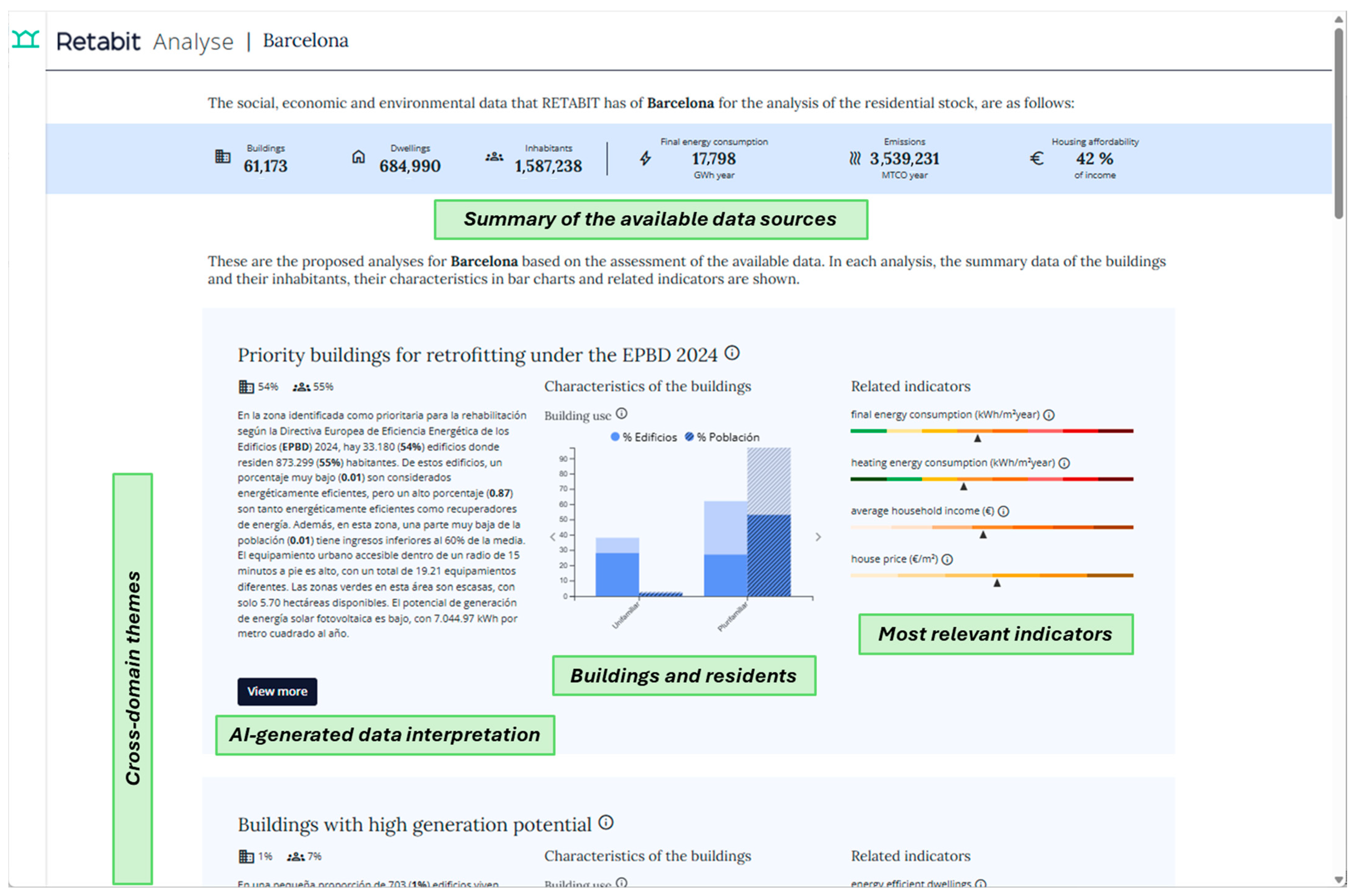Click the energy consumption lightning icon
Screen dimensions: 1354x896
click(645, 158)
